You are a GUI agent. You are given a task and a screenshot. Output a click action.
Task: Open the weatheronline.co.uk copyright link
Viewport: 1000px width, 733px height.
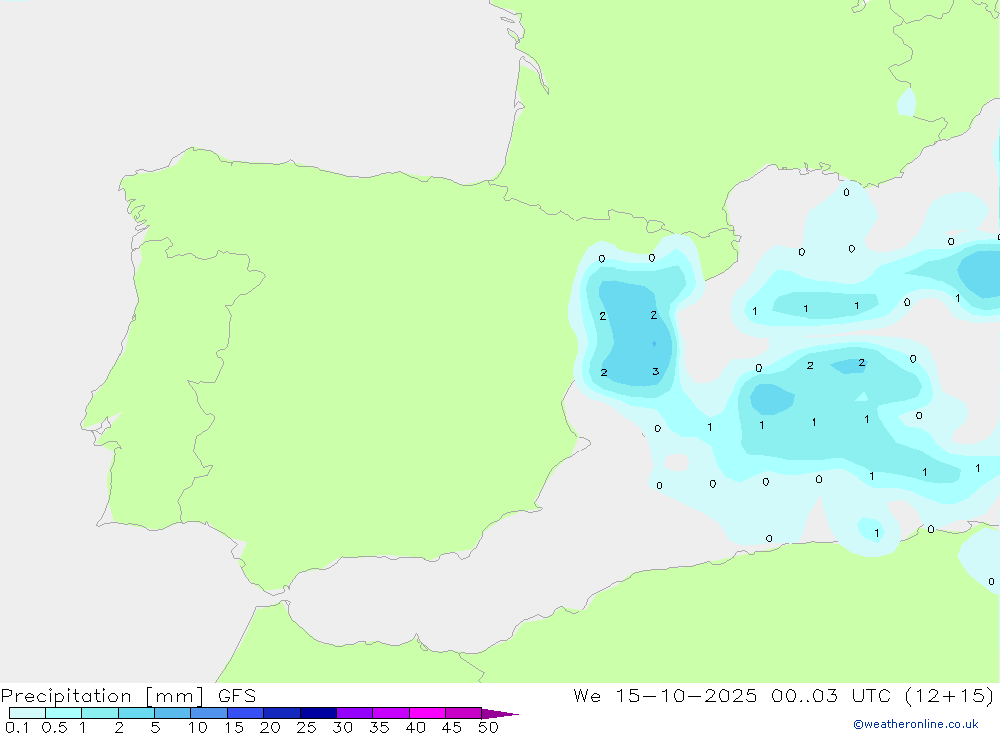click(916, 724)
